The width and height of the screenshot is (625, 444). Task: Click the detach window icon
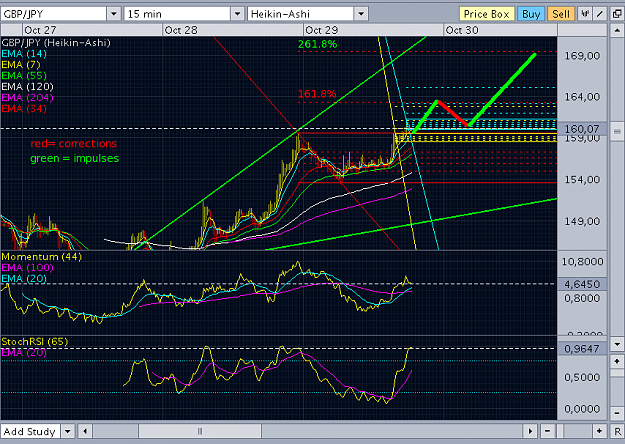617,14
